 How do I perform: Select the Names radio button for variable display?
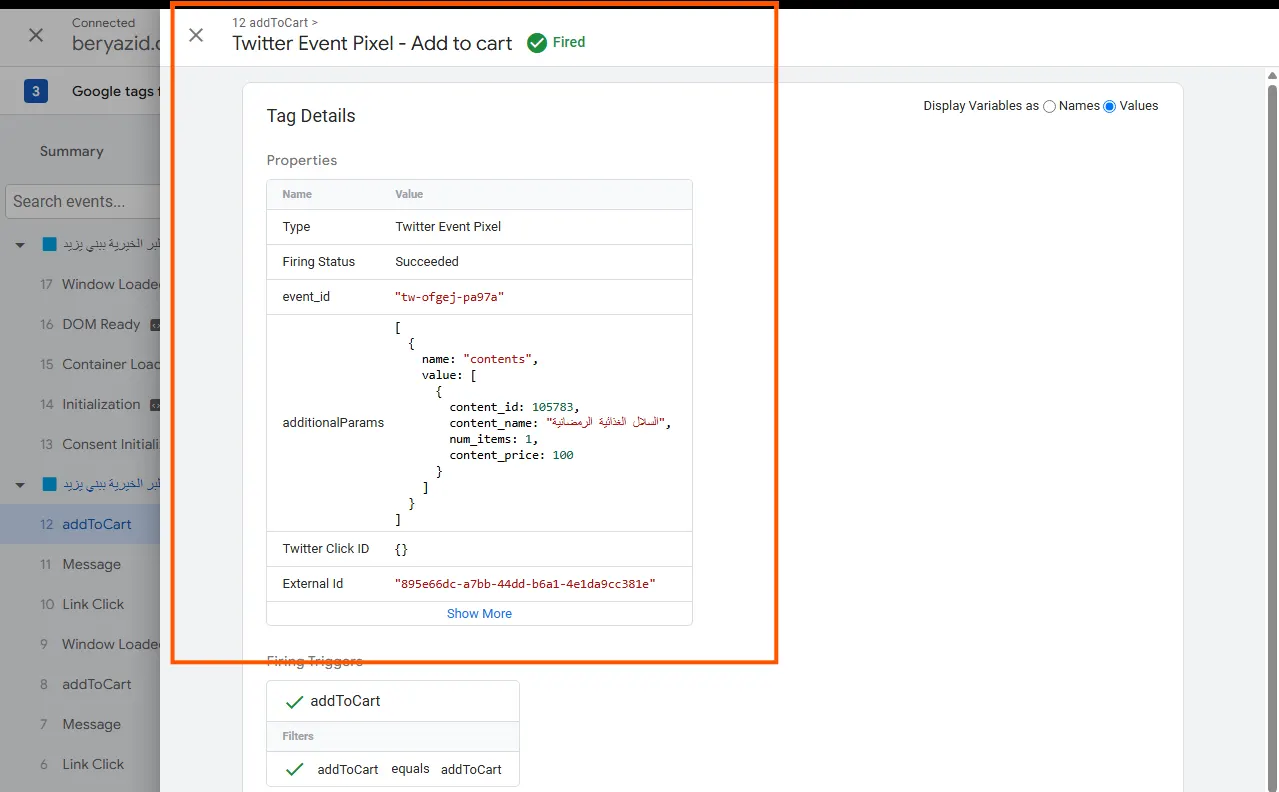1049,106
